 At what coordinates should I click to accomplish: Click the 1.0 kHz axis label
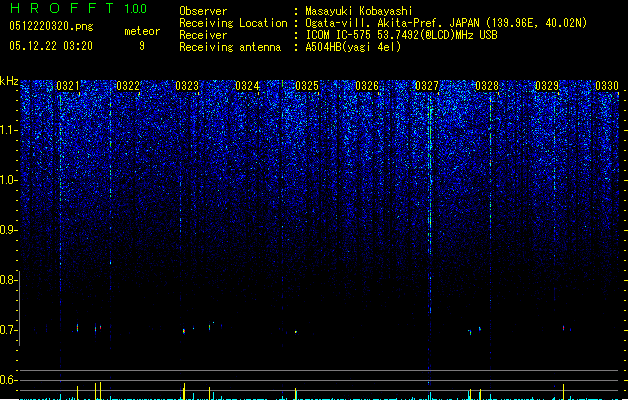(9, 180)
